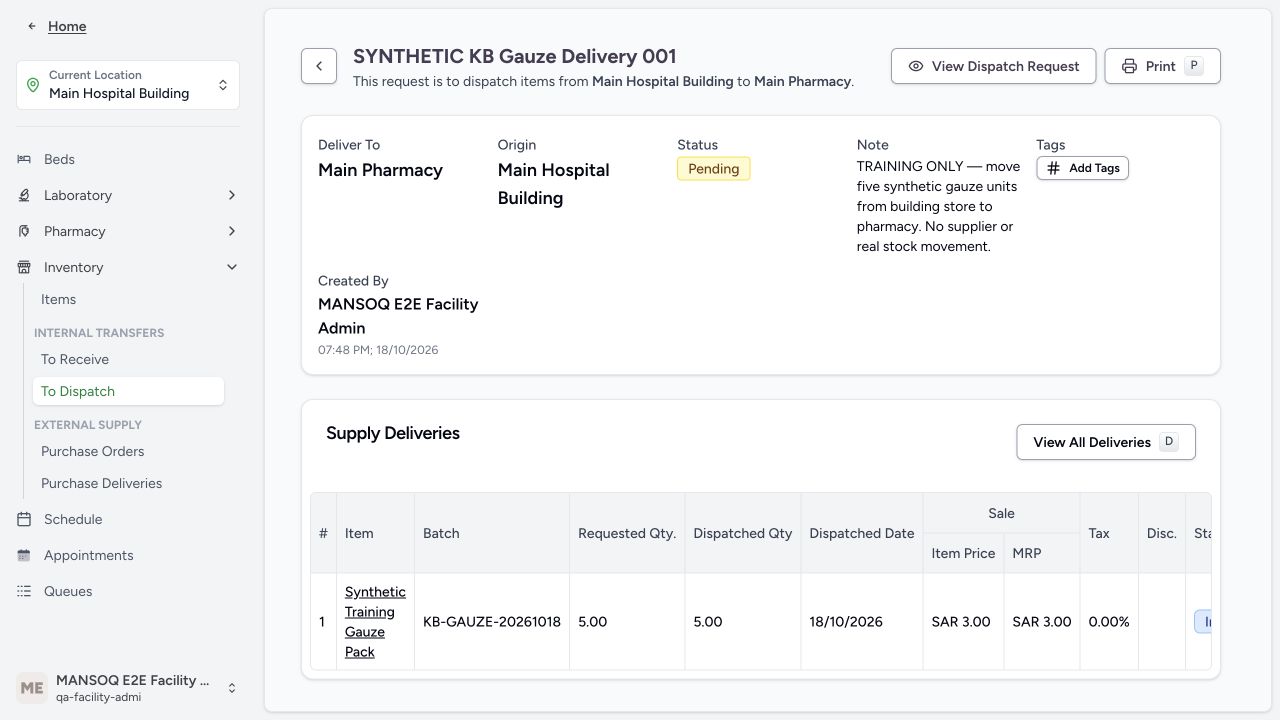
Task: Click the Home back arrow icon
Action: 32,26
